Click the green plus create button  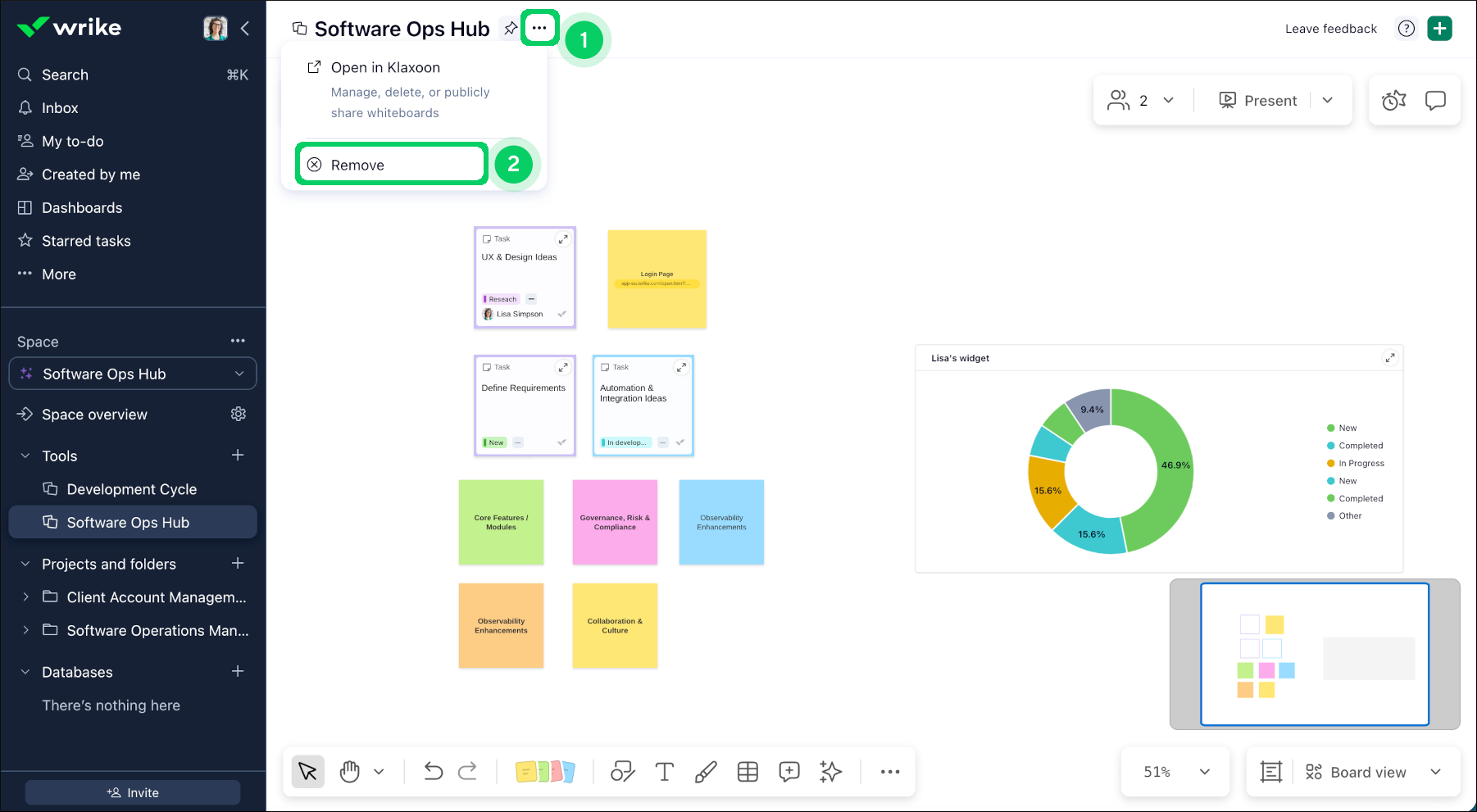click(x=1440, y=29)
